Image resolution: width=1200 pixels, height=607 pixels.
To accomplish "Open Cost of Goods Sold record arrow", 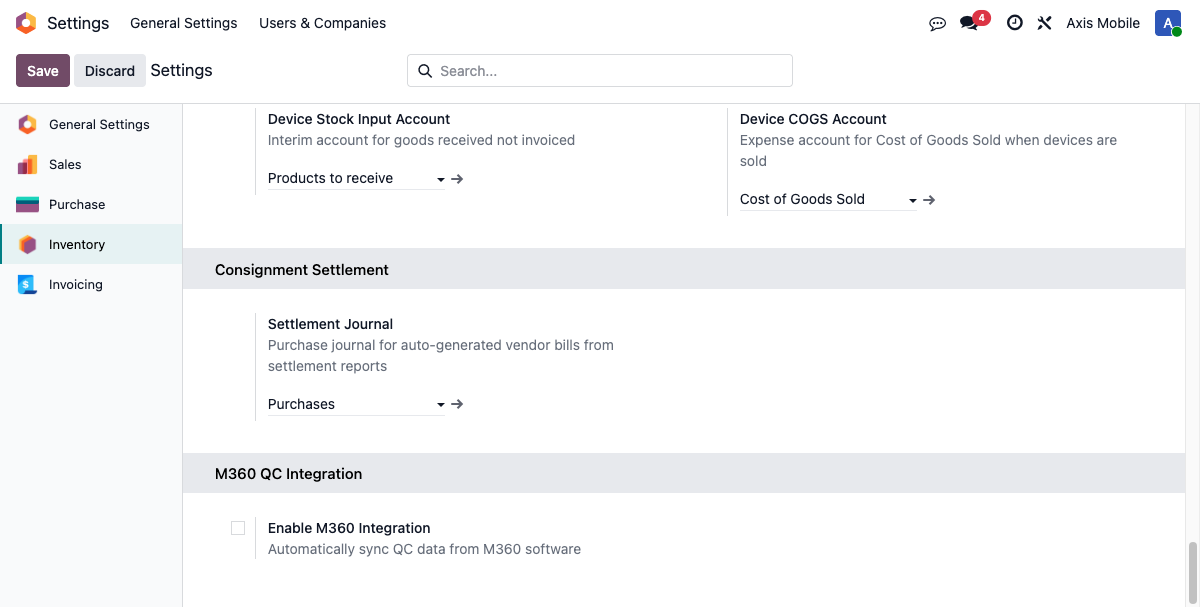I will coord(929,200).
